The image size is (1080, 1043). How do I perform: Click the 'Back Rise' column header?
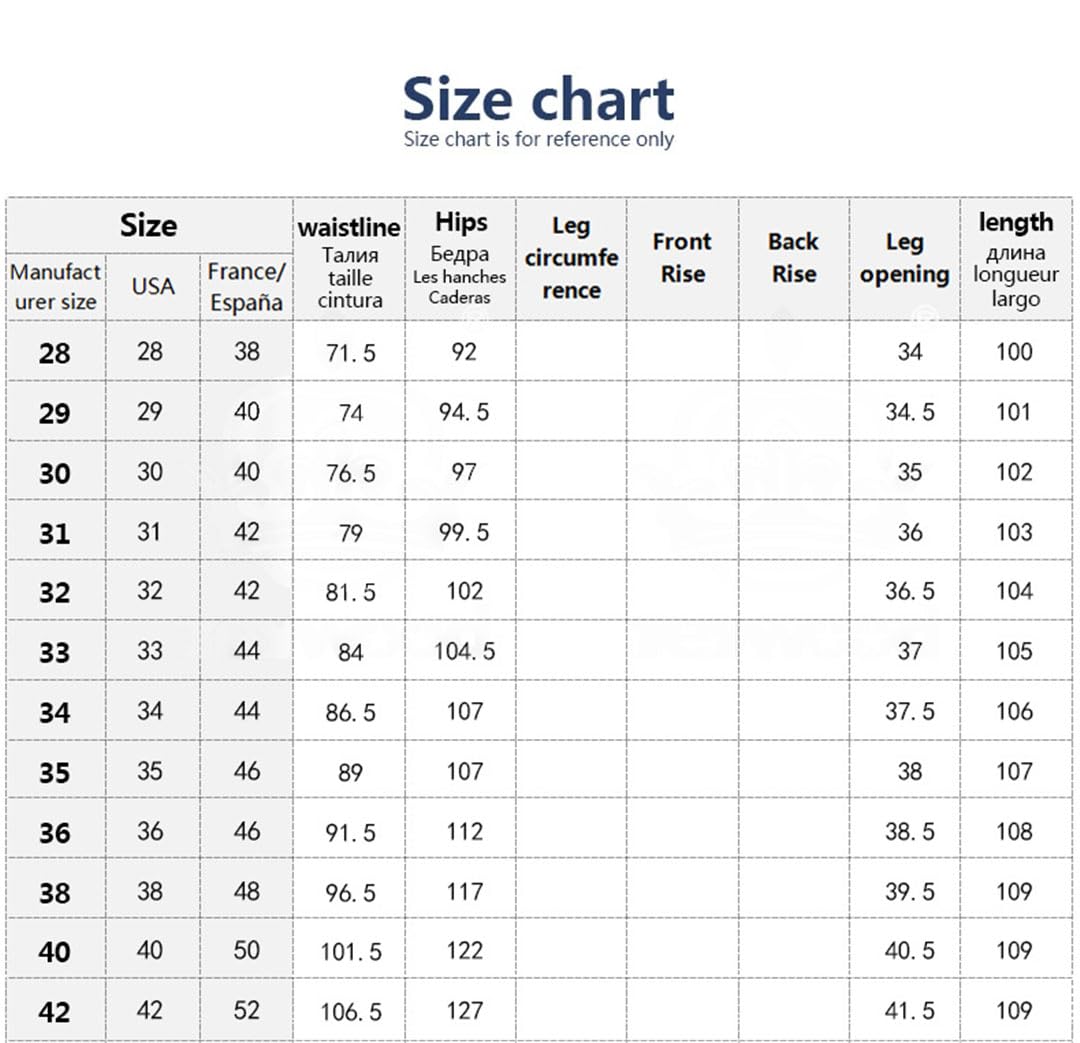pyautogui.click(x=793, y=260)
